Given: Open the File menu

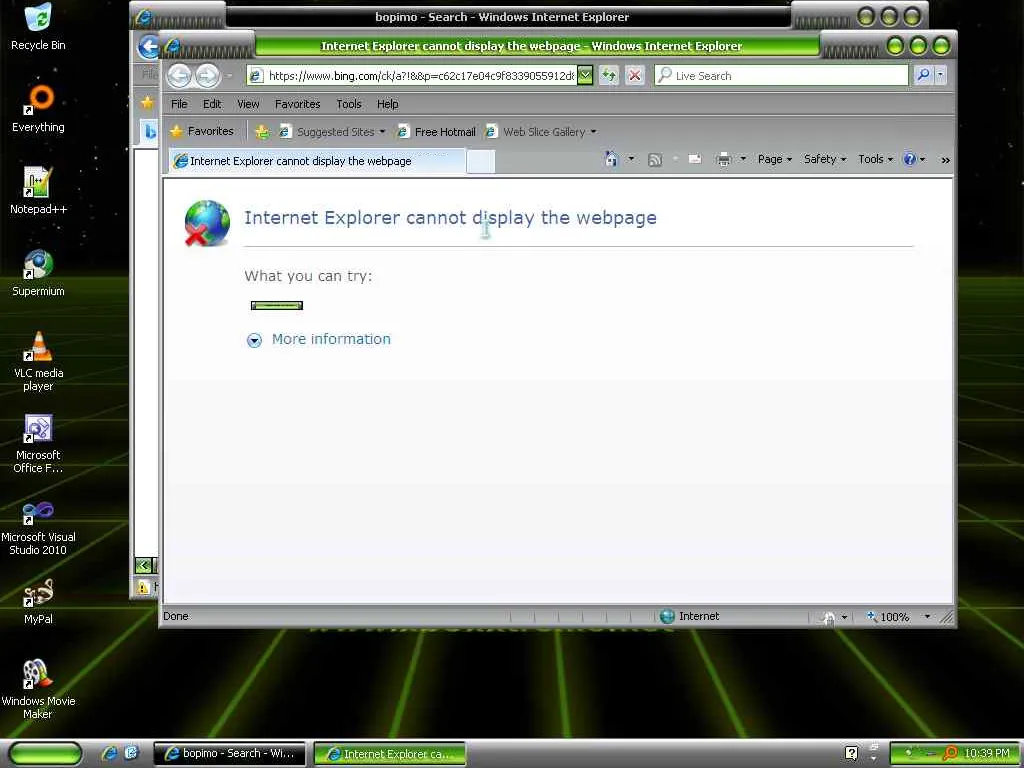Looking at the screenshot, I should (x=179, y=104).
